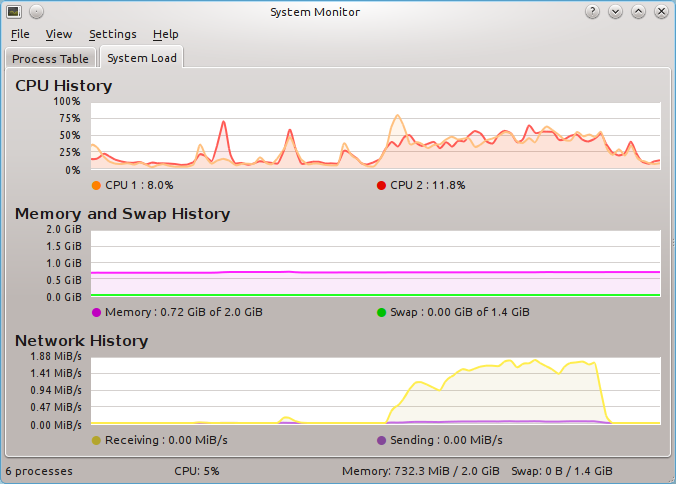Screen dimensions: 676x484
Task: Maximize the System Monitor window
Action: click(x=638, y=12)
